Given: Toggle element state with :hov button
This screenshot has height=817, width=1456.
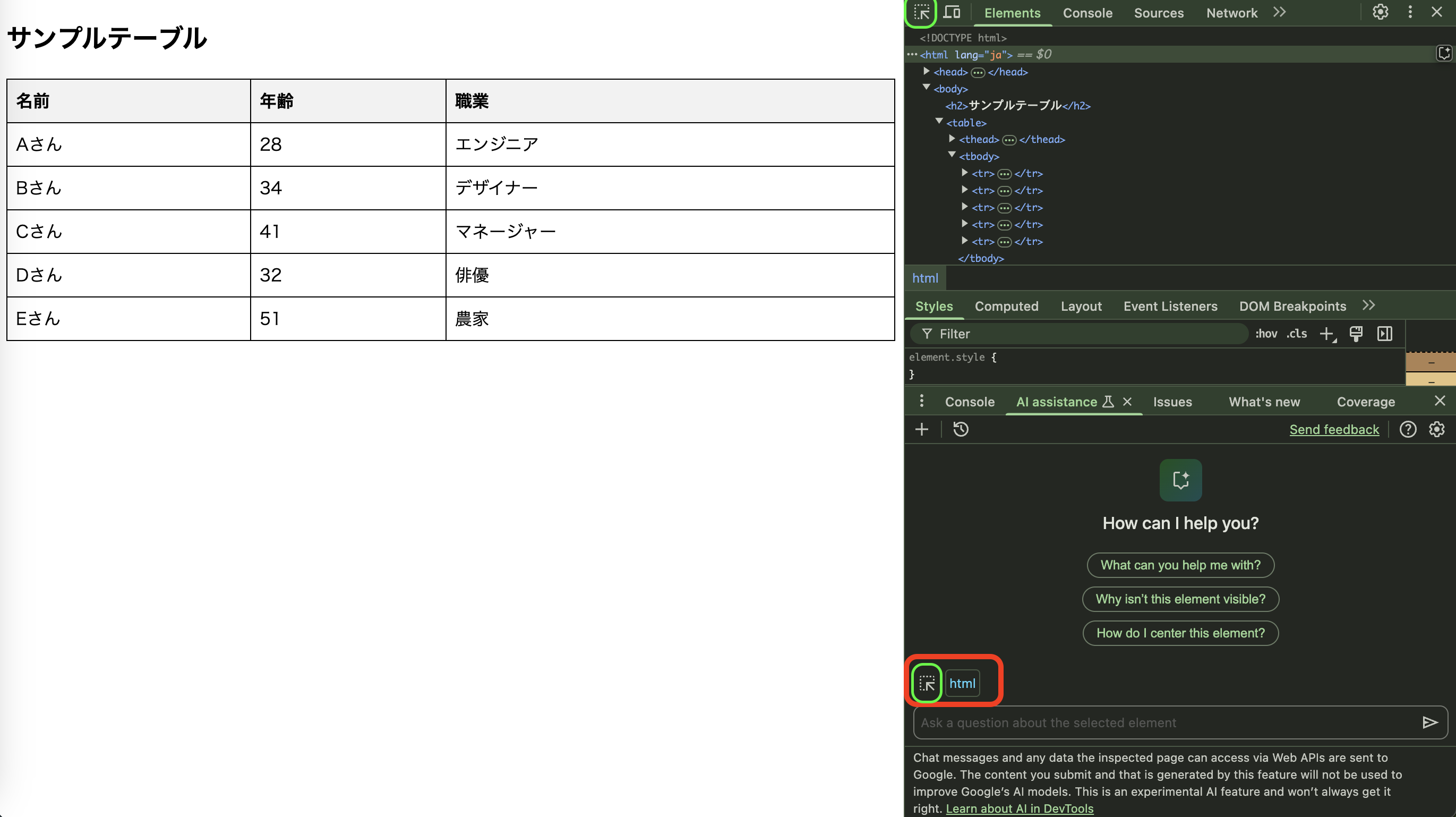Looking at the screenshot, I should pyautogui.click(x=1266, y=334).
